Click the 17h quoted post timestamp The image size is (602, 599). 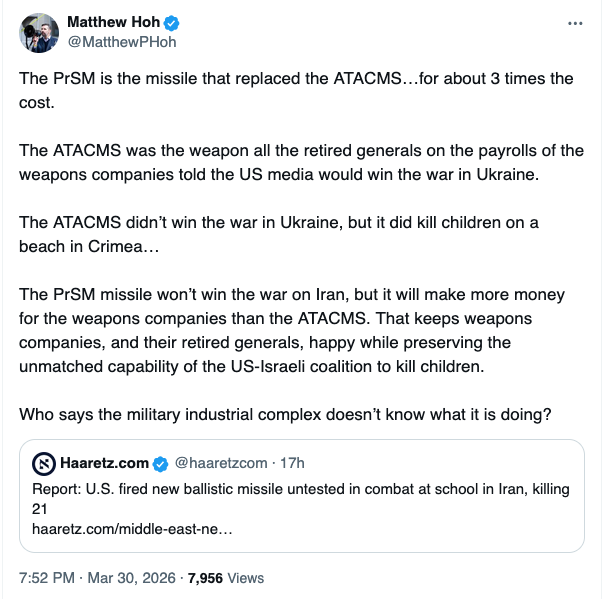point(291,463)
